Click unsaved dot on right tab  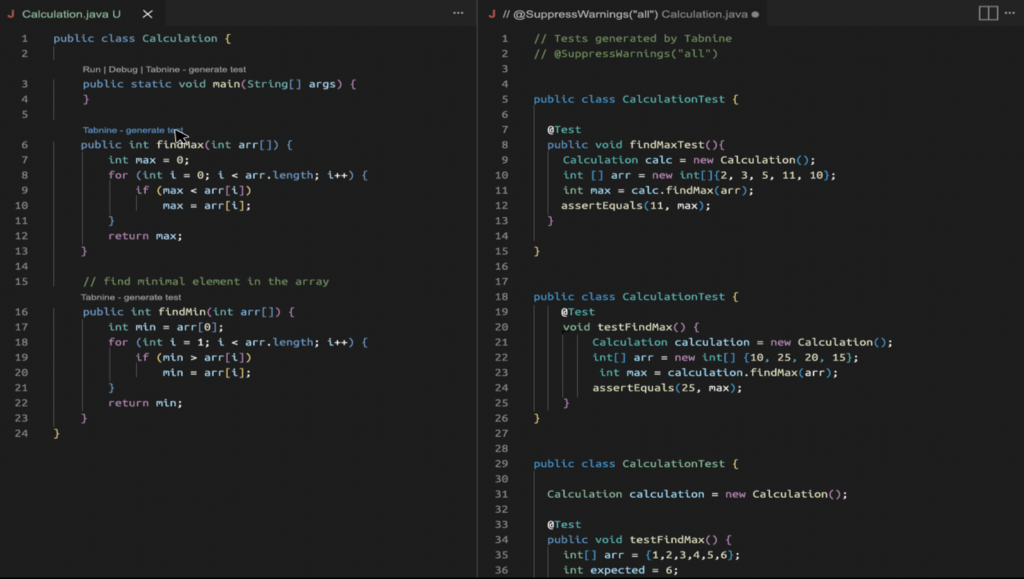pyautogui.click(x=755, y=14)
